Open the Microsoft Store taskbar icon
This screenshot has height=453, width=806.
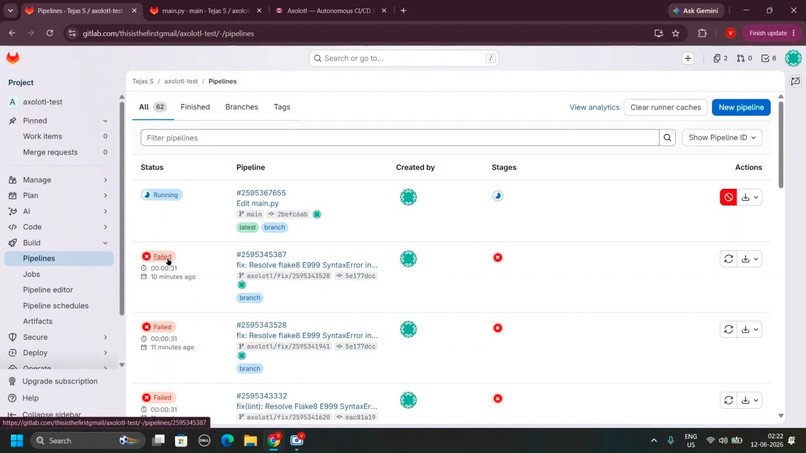tap(181, 441)
